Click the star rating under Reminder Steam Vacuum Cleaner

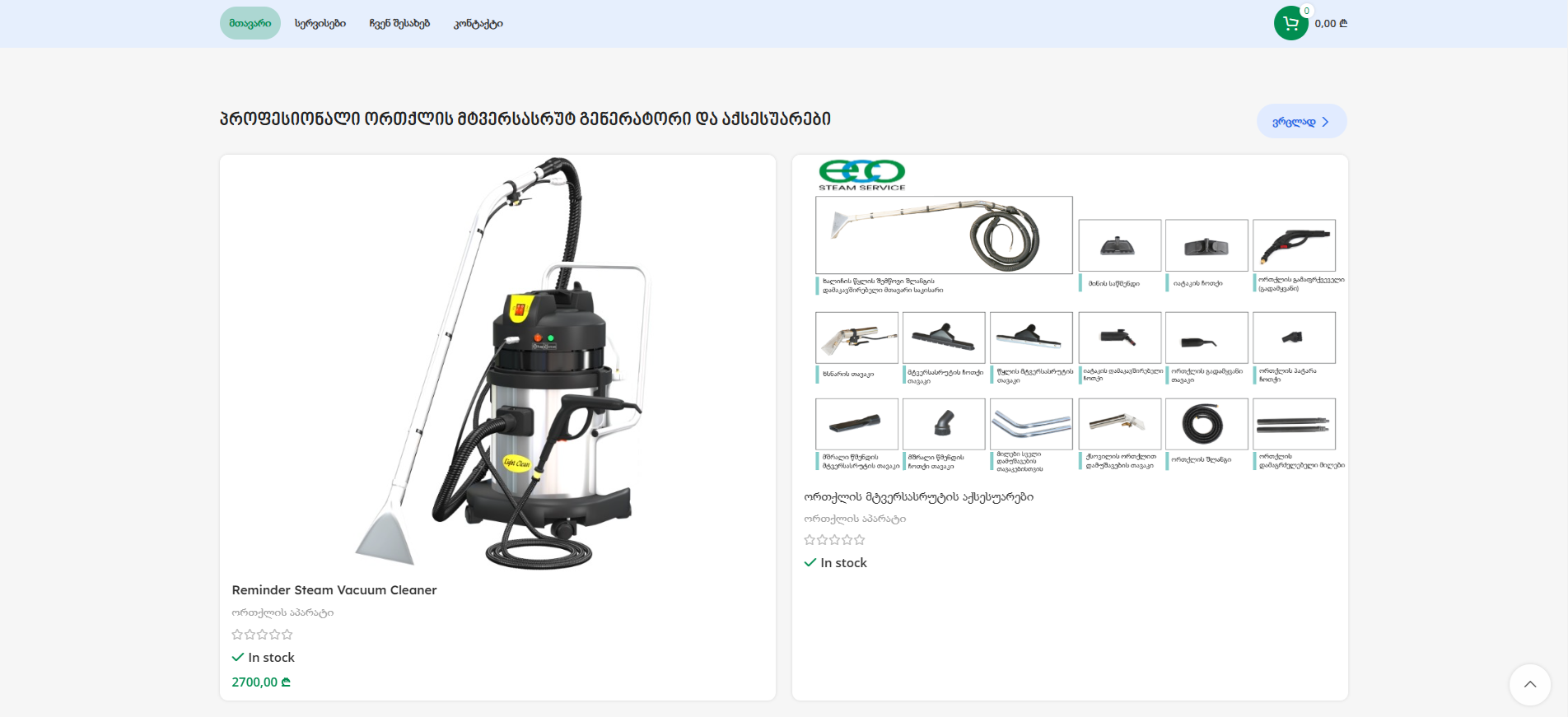(262, 635)
